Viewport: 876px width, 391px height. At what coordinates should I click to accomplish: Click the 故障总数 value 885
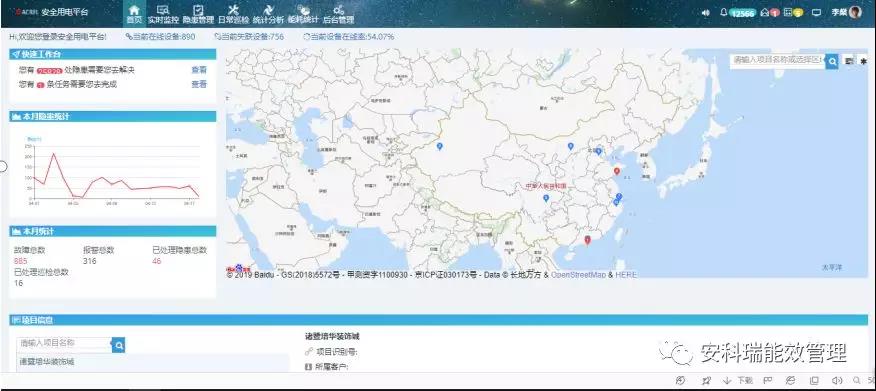21,261
